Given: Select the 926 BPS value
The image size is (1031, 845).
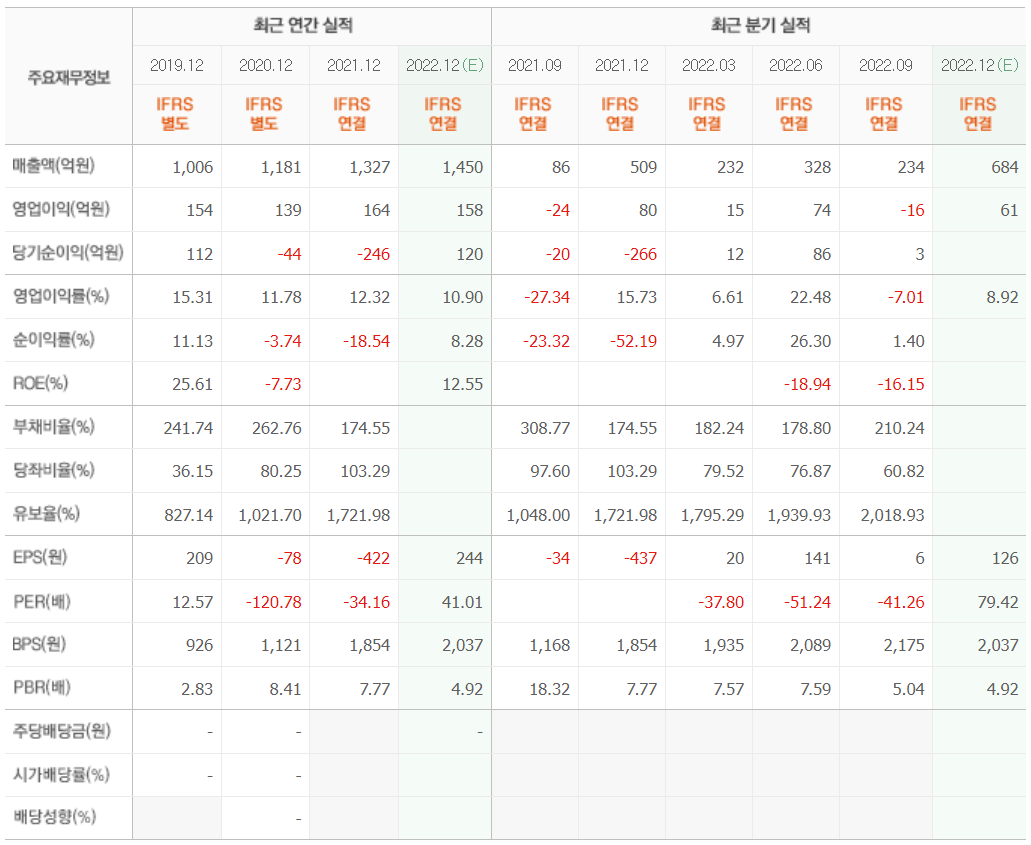Looking at the screenshot, I should click(199, 645).
